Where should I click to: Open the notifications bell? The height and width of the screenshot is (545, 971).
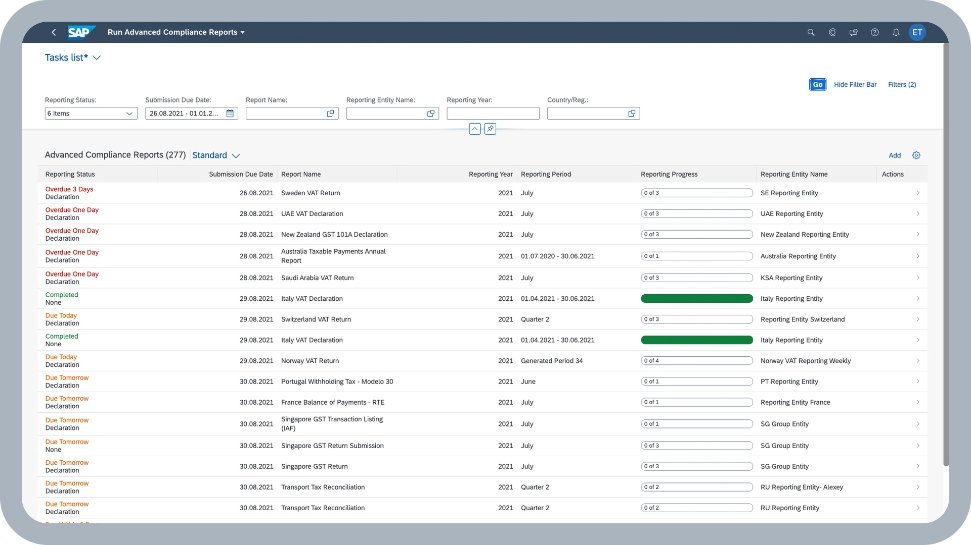coord(895,32)
